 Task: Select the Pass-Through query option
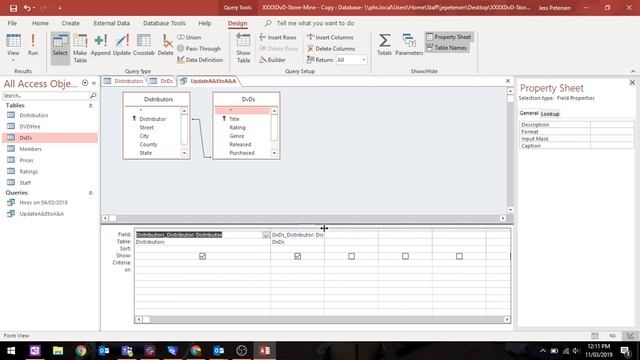tap(199, 49)
